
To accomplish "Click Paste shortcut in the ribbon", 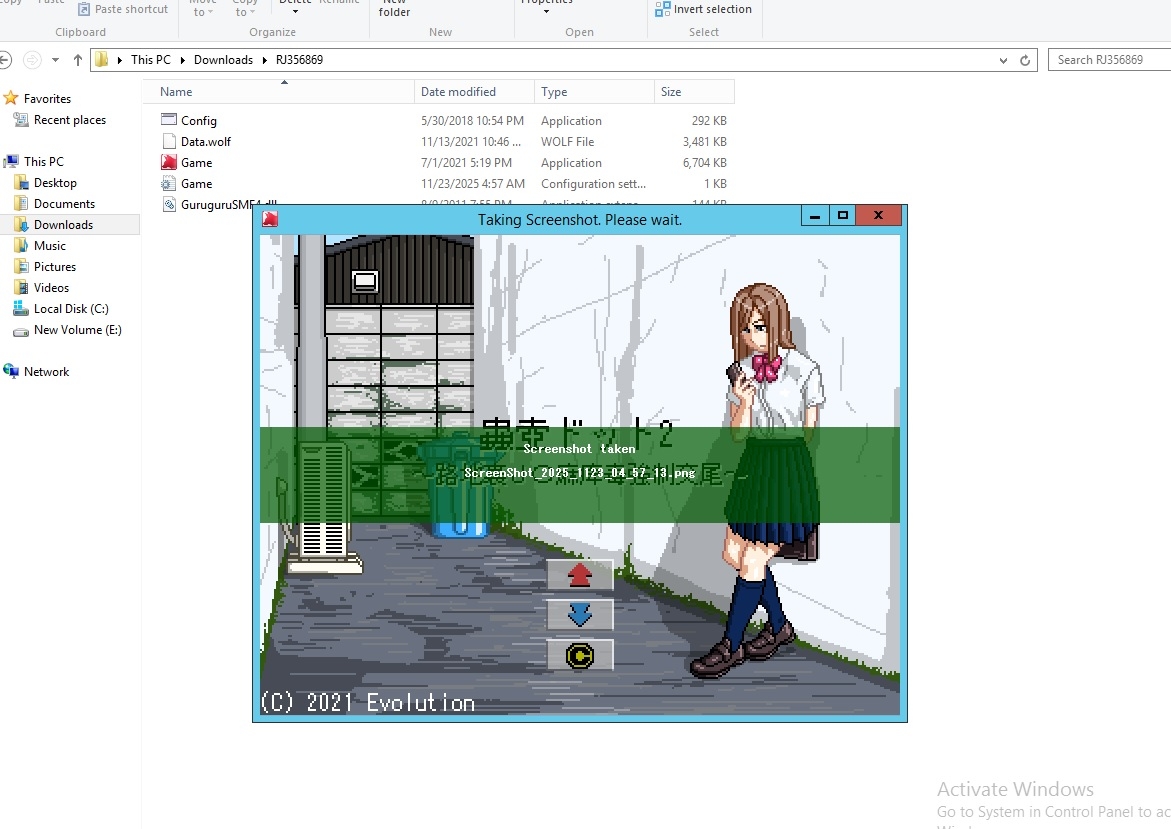I will pyautogui.click(x=131, y=9).
